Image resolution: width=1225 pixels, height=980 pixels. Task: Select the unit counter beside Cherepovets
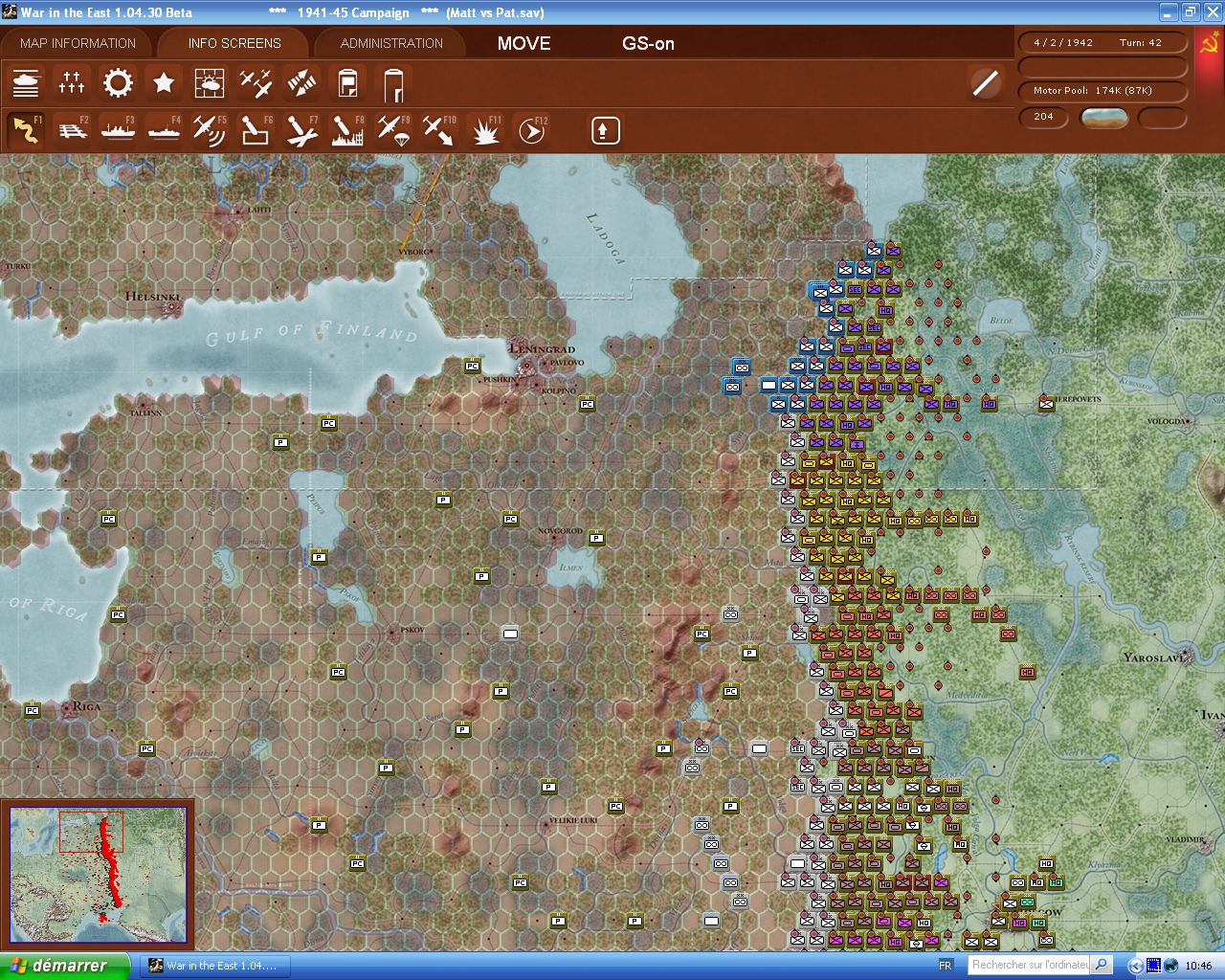coord(1046,404)
